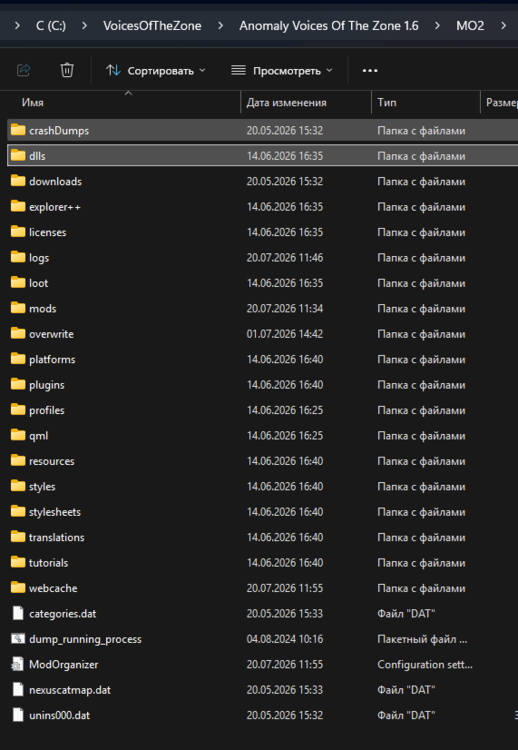Click the share icon in toolbar
518x750 pixels.
pos(23,70)
